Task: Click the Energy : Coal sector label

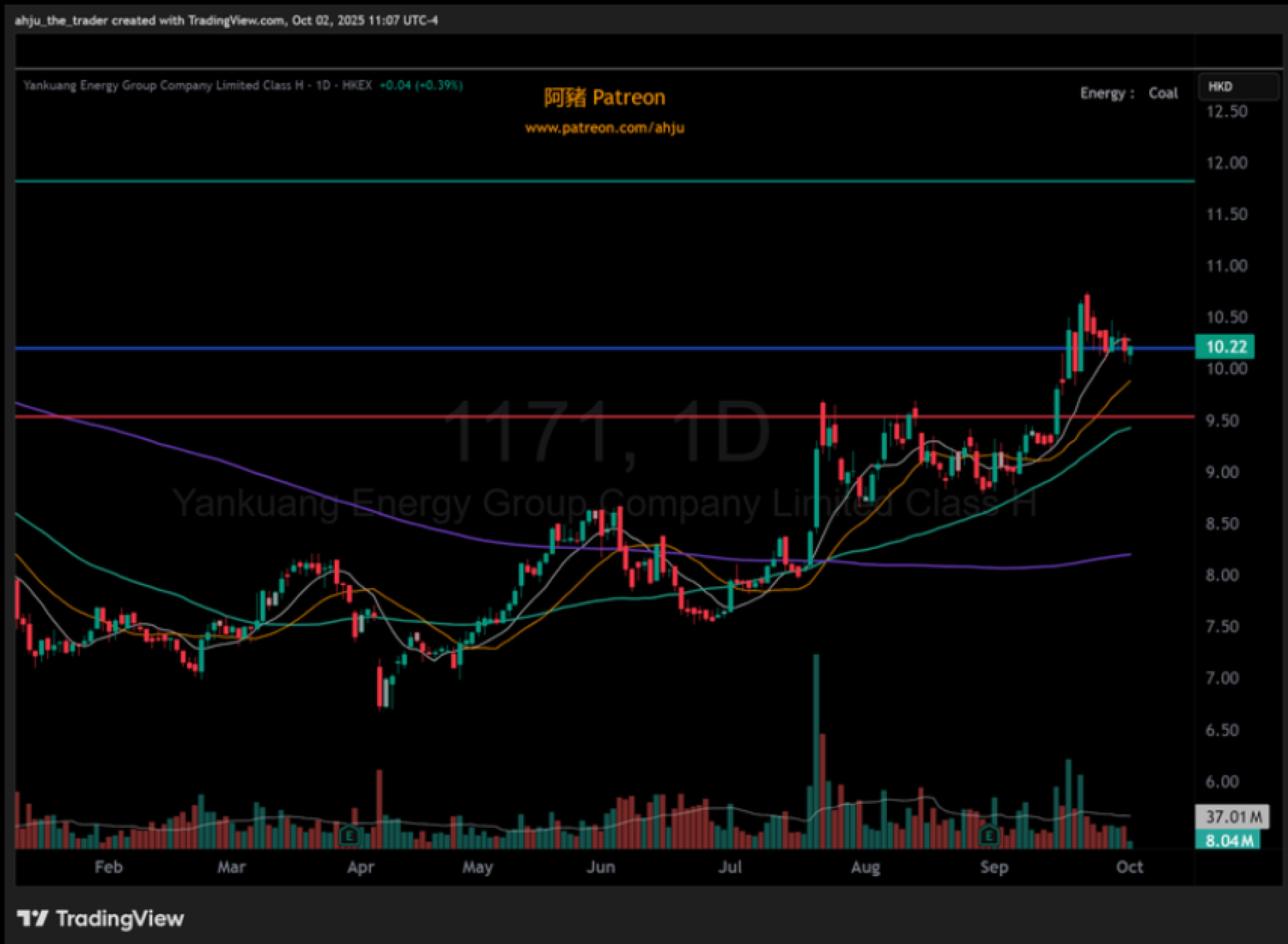Action: 1128,93
